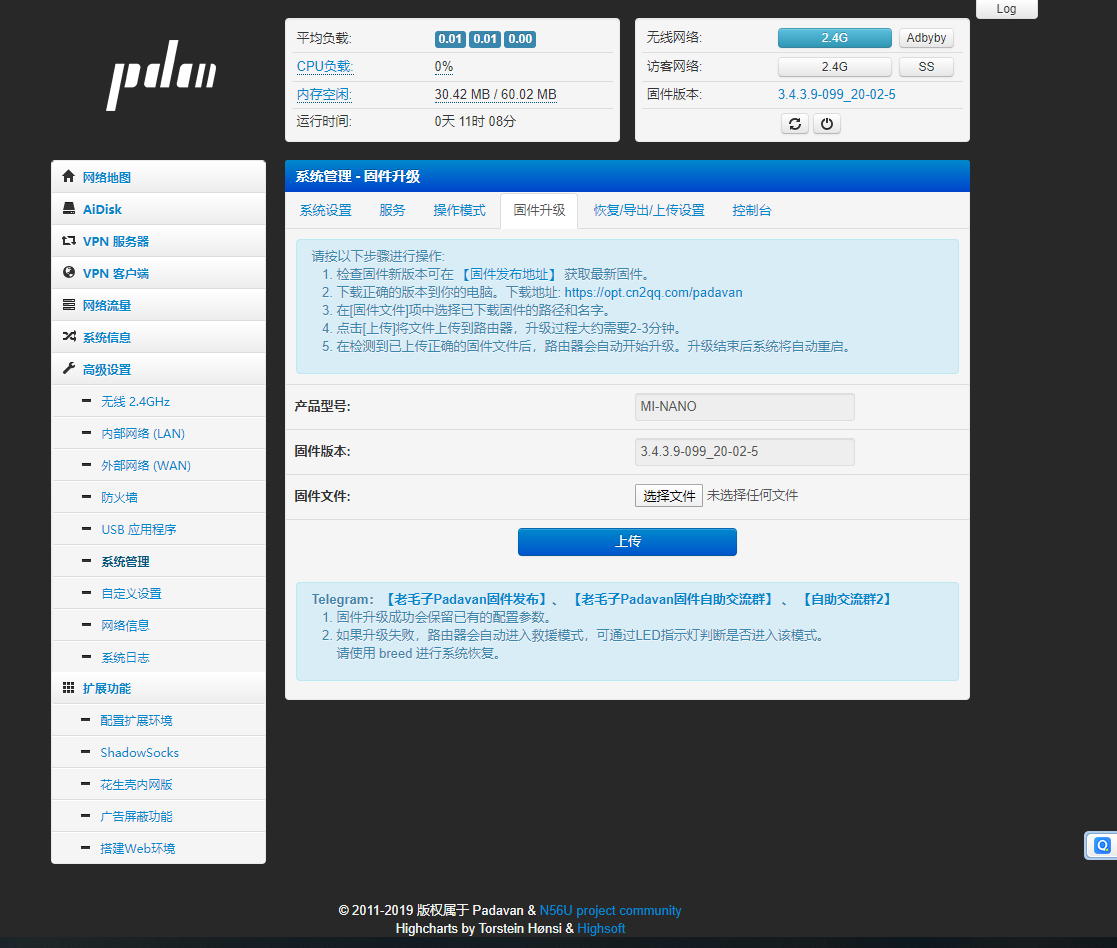The image size is (1117, 948).
Task: Toggle SS beside the guest network
Action: [925, 66]
